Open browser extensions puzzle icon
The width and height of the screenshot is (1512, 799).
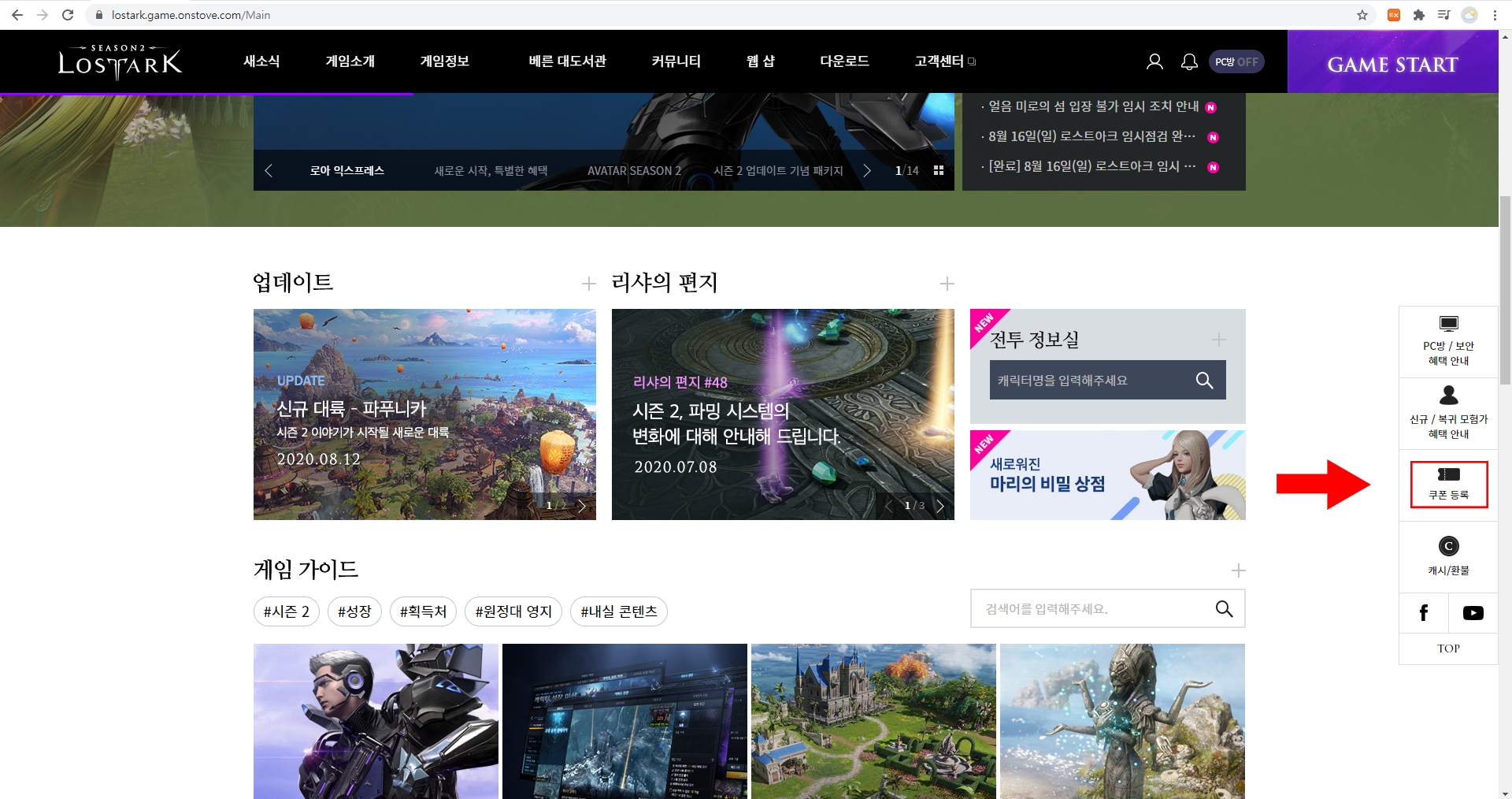tap(1419, 15)
